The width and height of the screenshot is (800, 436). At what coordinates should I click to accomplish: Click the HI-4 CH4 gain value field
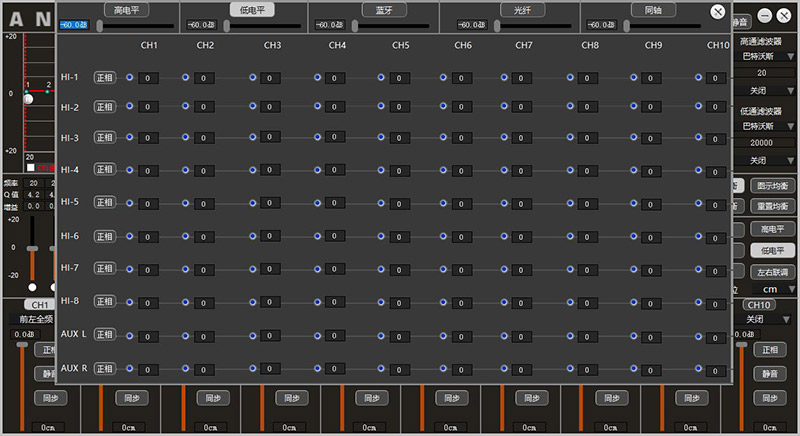pyautogui.click(x=337, y=170)
